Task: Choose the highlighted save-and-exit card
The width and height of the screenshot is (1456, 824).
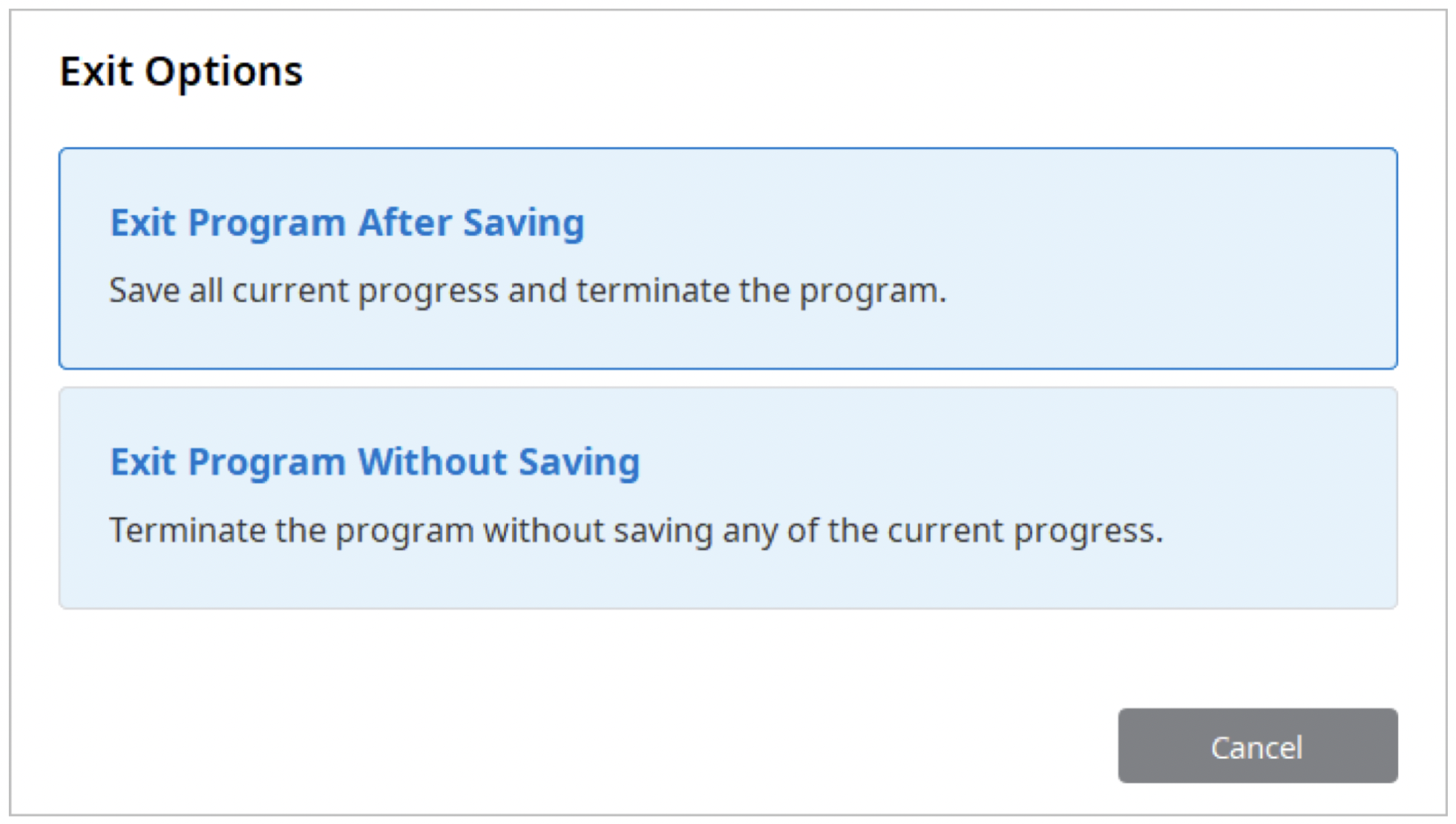Action: coord(728,258)
